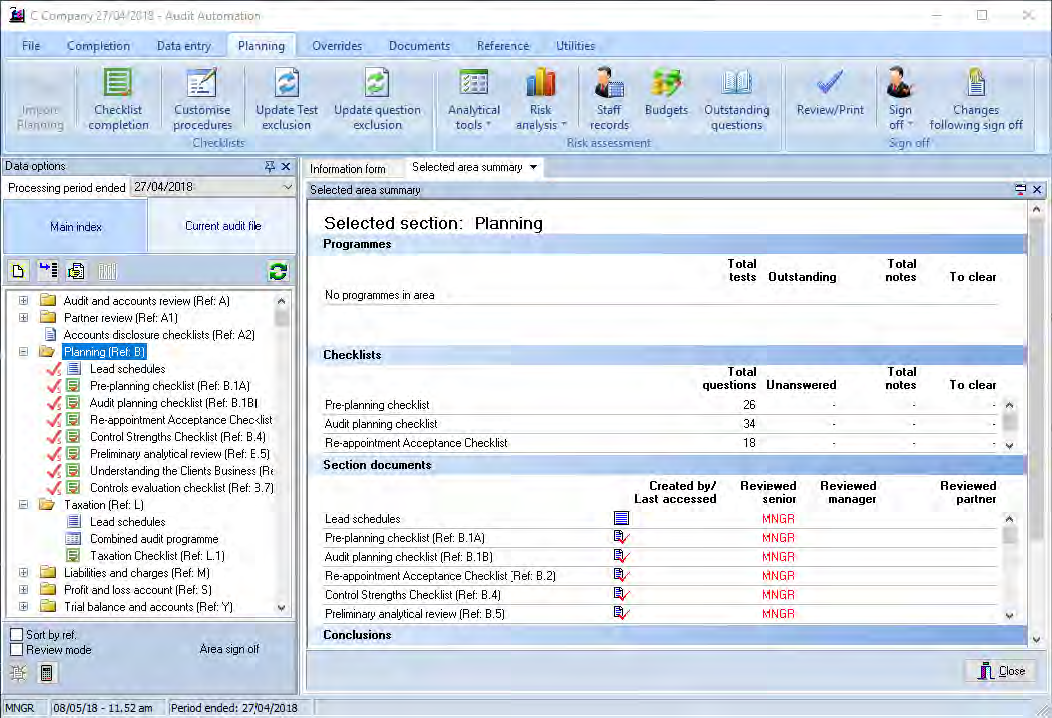Click Update question exclusion icon
This screenshot has width=1052, height=718.
[x=377, y=84]
